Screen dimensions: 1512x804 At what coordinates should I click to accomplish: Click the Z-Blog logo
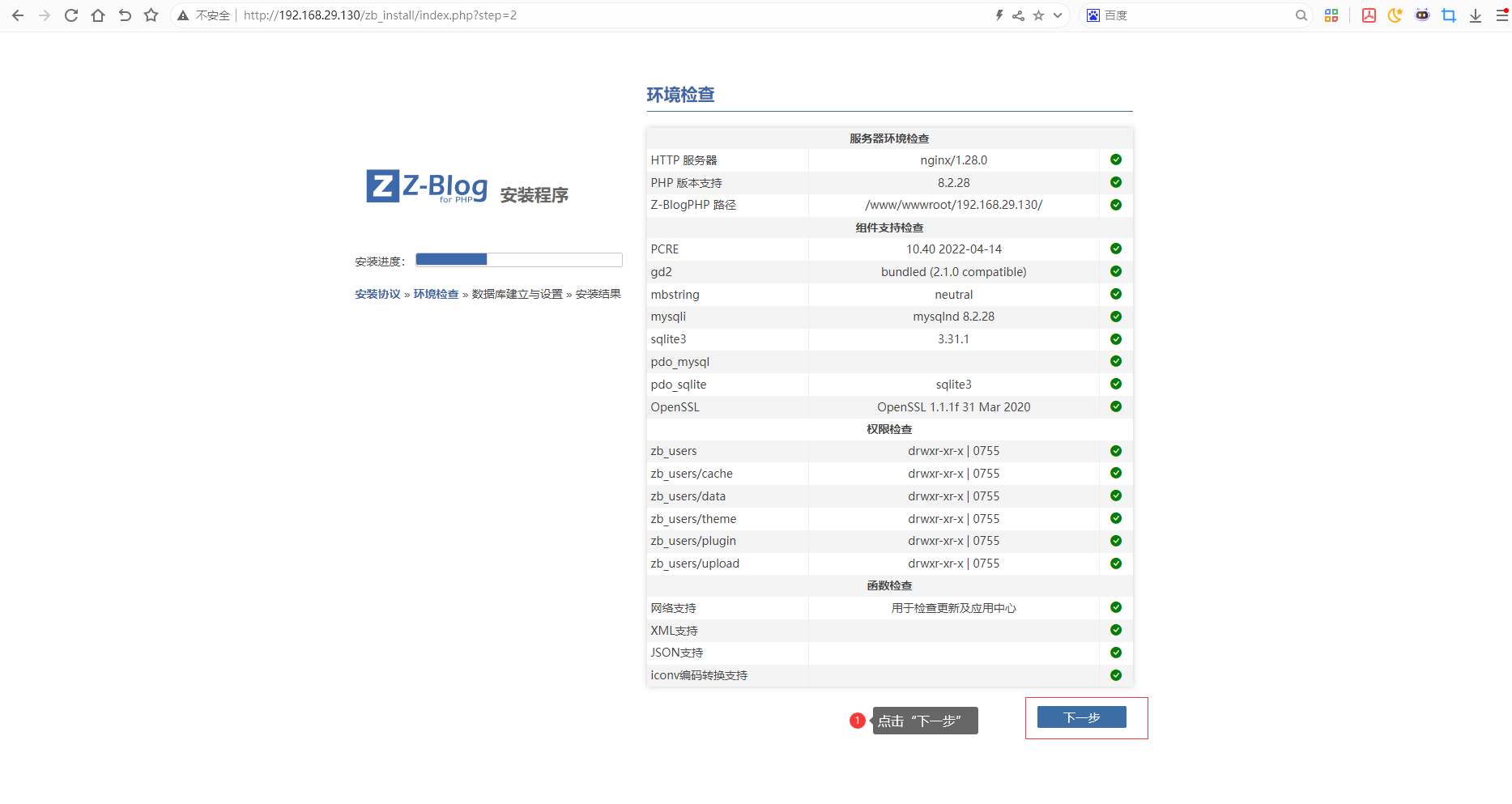[x=427, y=186]
